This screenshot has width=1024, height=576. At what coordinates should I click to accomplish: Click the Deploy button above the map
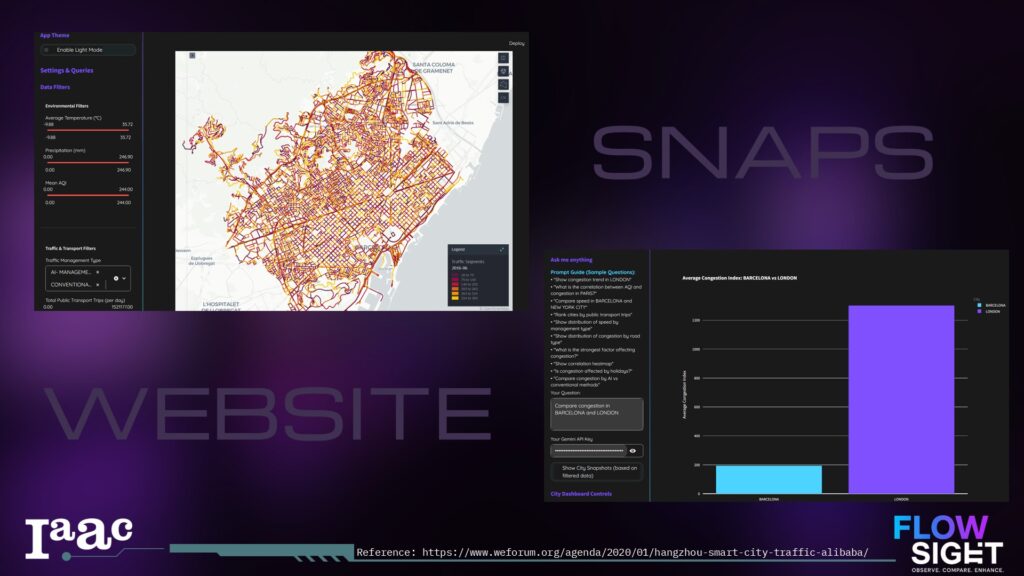pos(517,43)
